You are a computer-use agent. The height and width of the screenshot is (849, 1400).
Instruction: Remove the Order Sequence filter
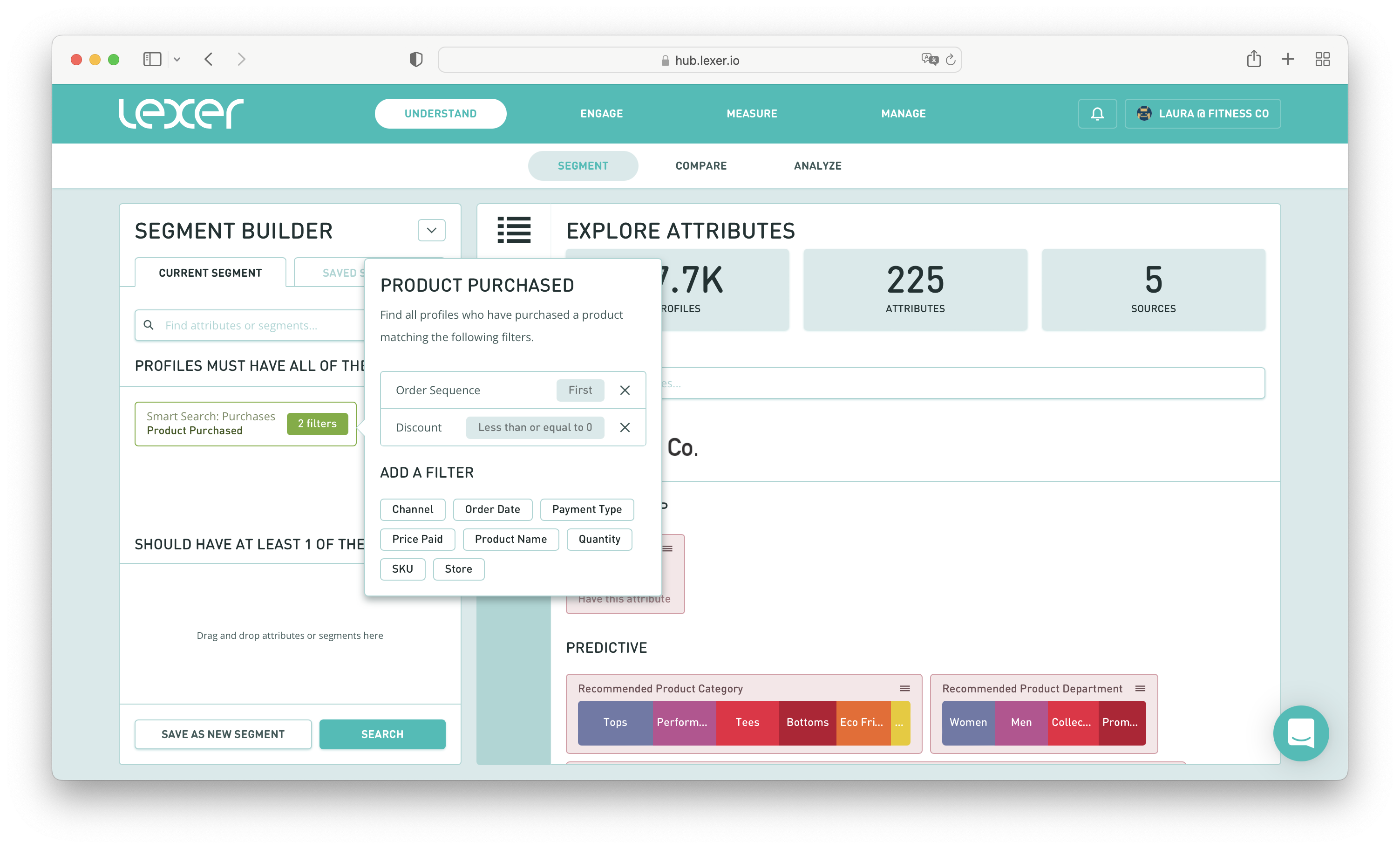coord(625,390)
